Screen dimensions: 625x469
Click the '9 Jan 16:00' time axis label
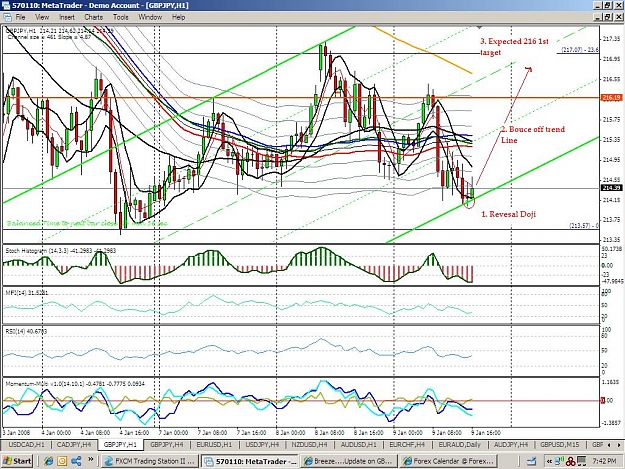[x=485, y=433]
